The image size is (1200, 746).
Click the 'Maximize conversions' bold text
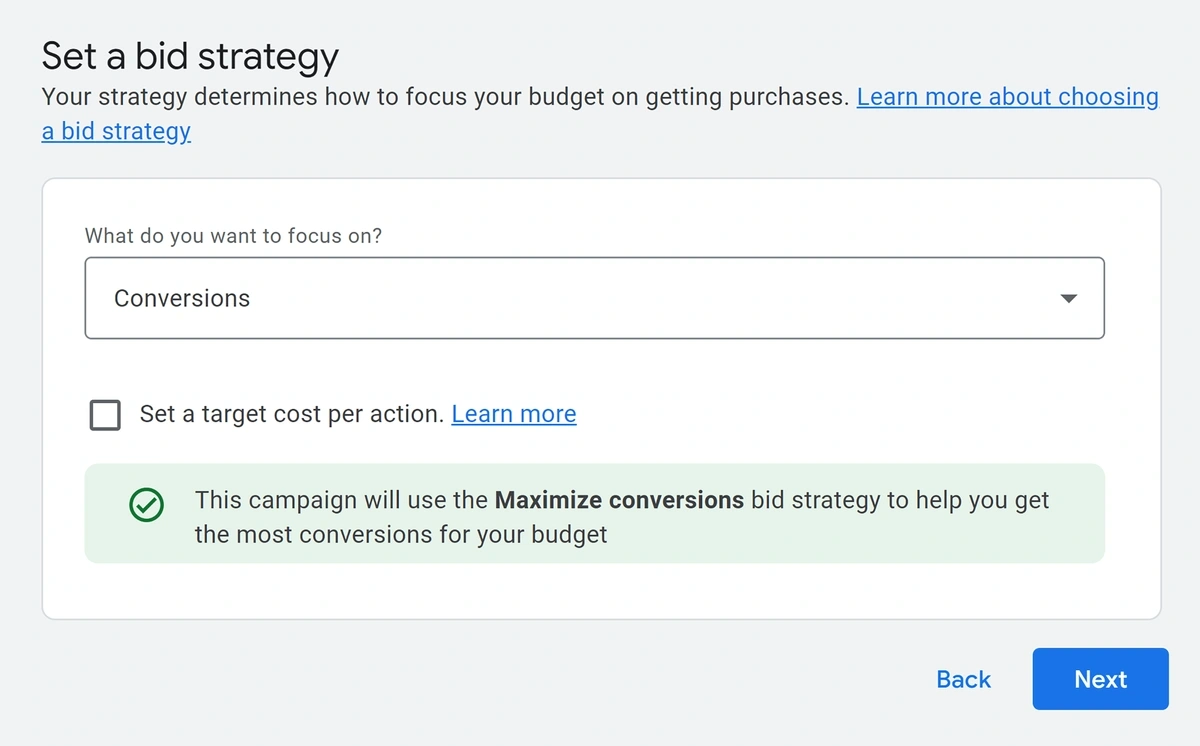[619, 500]
